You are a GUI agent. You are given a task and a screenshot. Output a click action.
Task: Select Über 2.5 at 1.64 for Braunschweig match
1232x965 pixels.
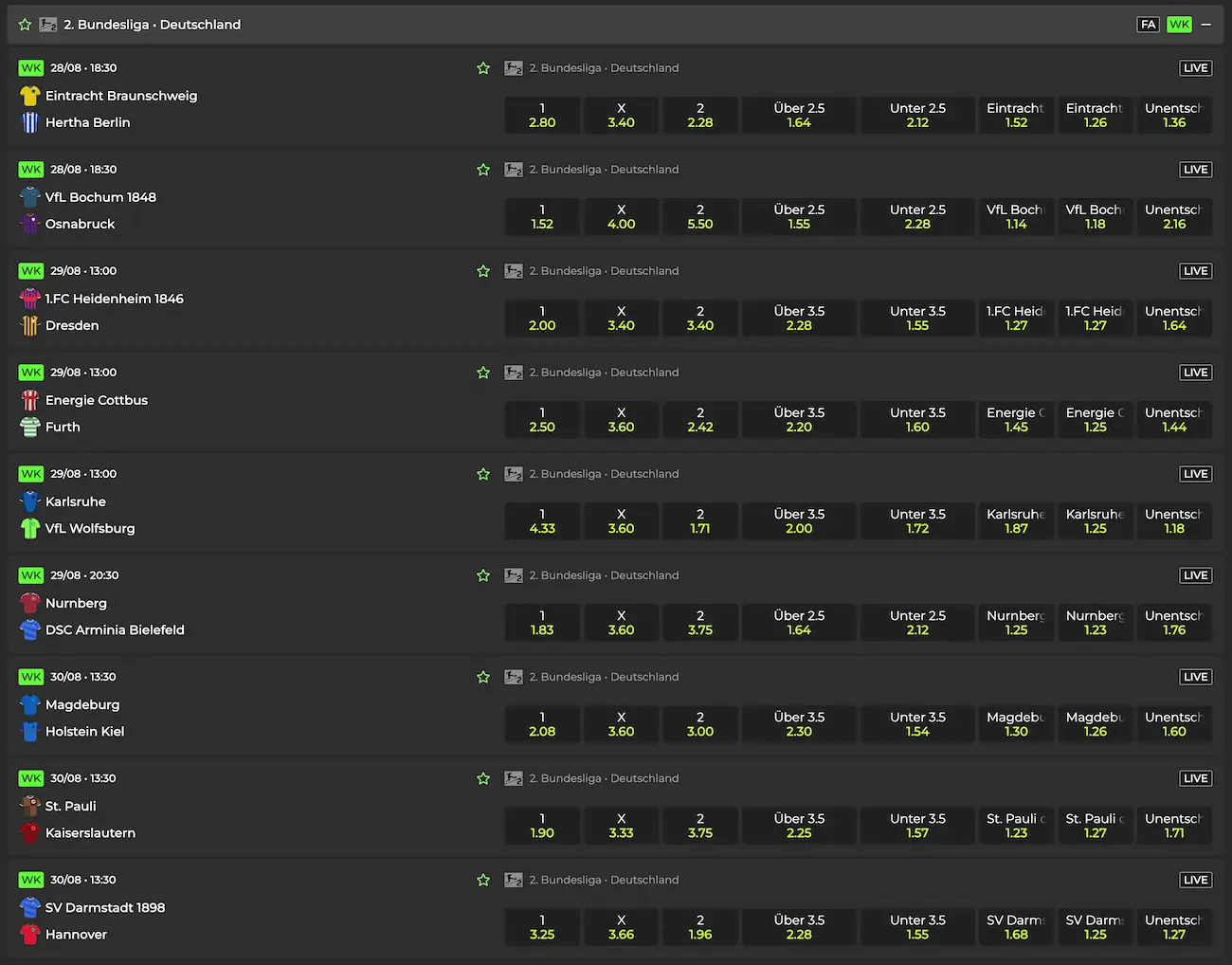click(x=799, y=116)
